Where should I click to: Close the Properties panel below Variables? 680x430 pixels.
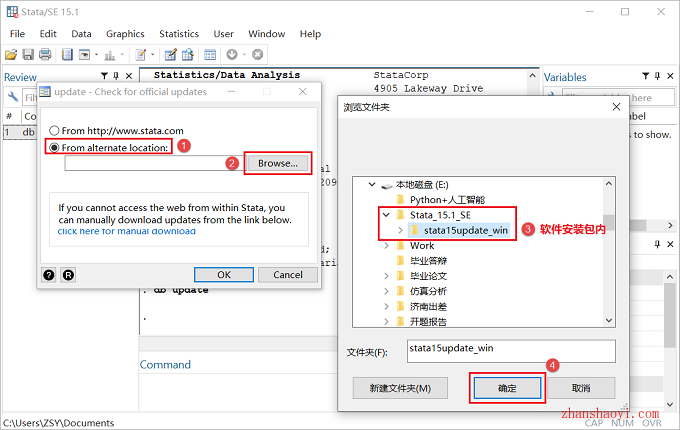(x=670, y=244)
